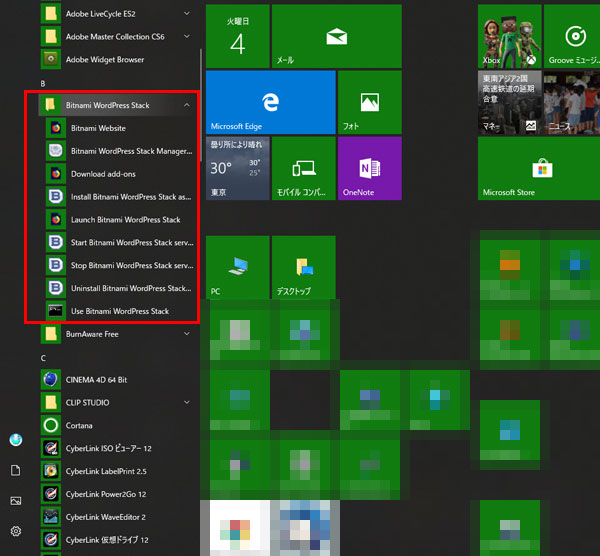Open the デスクトップ tile
This screenshot has width=600, height=556.
(304, 267)
